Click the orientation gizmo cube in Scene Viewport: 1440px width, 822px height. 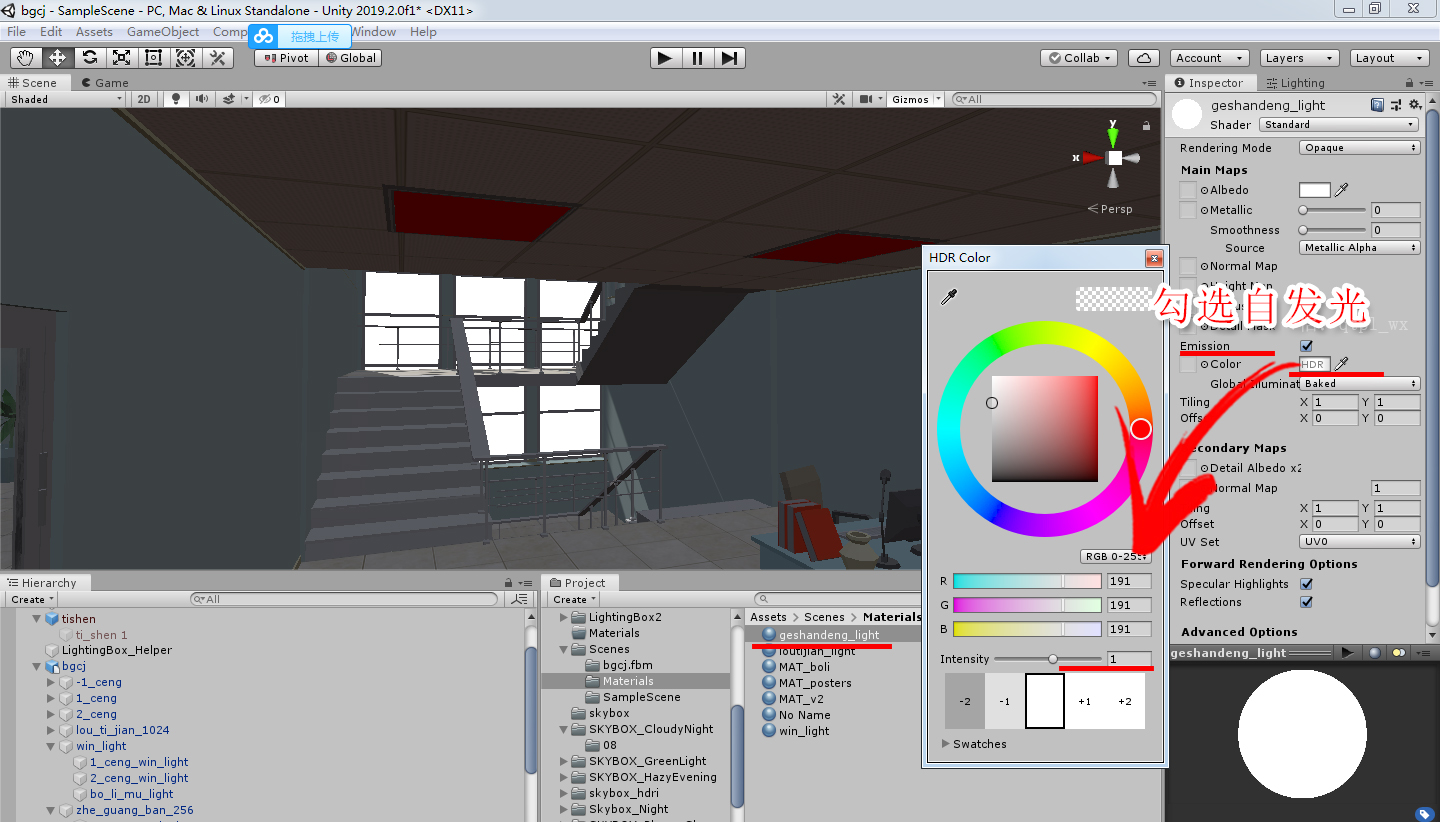click(1115, 157)
